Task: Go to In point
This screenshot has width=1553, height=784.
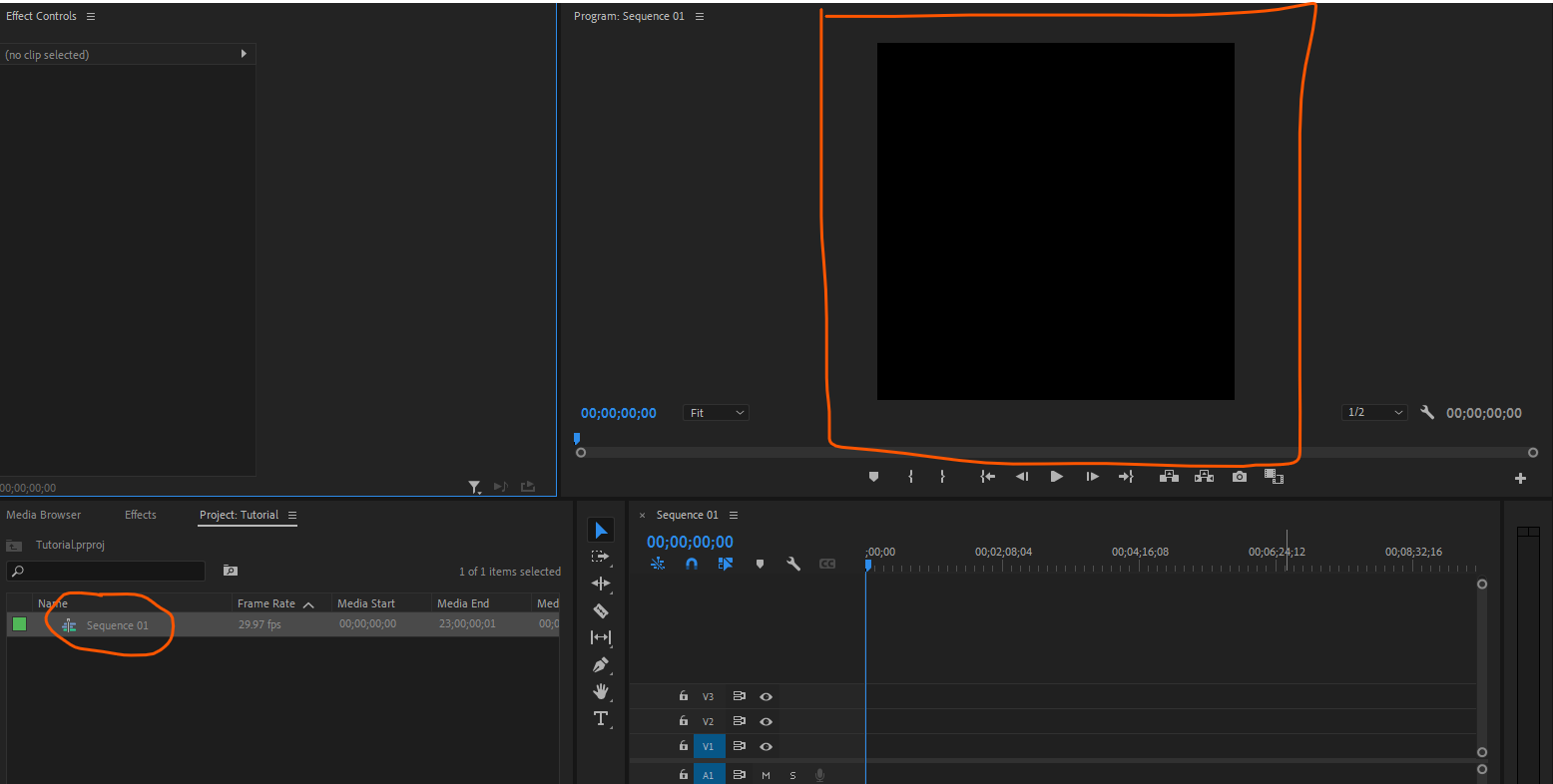Action: tap(987, 477)
